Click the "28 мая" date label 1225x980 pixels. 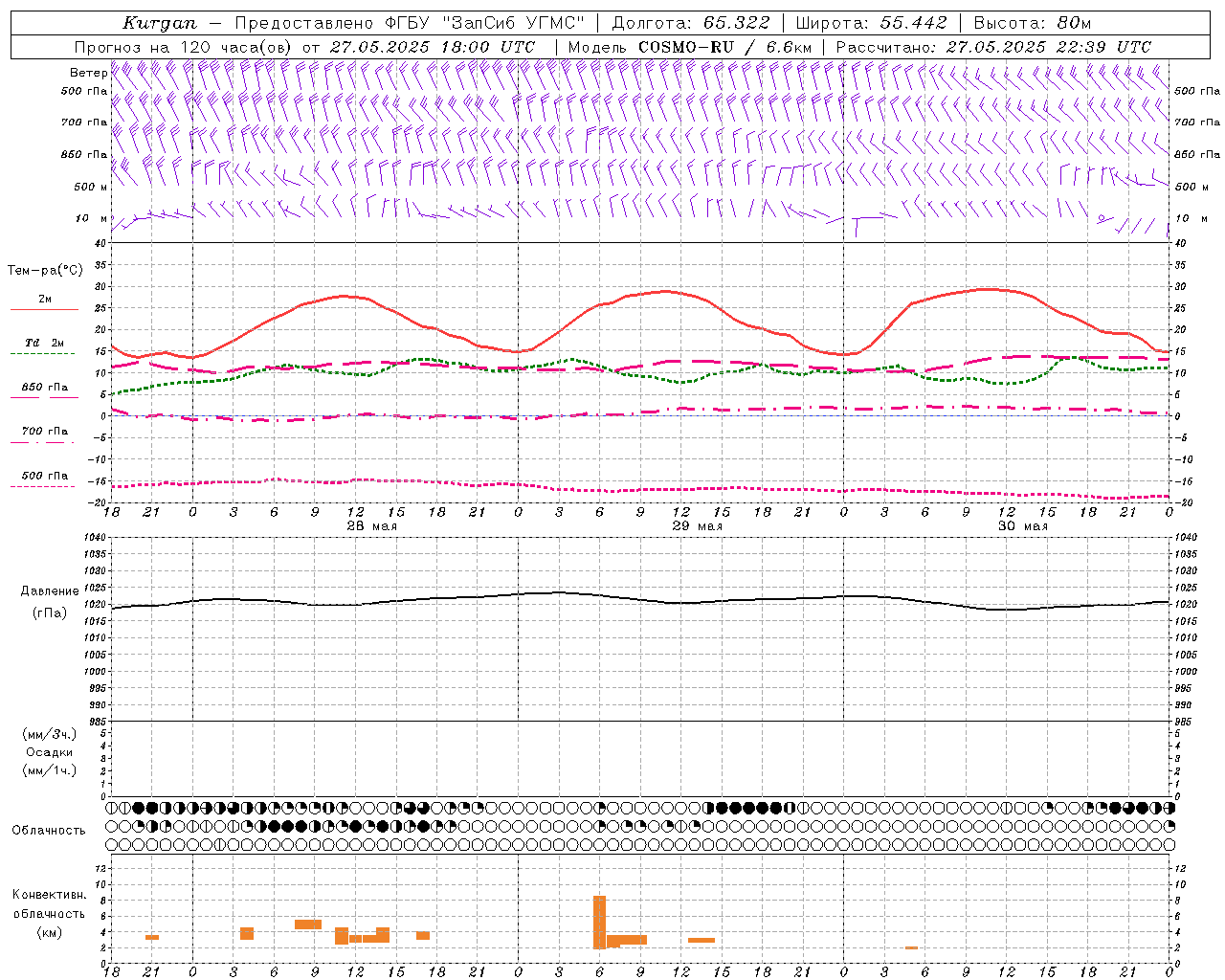coord(372,526)
